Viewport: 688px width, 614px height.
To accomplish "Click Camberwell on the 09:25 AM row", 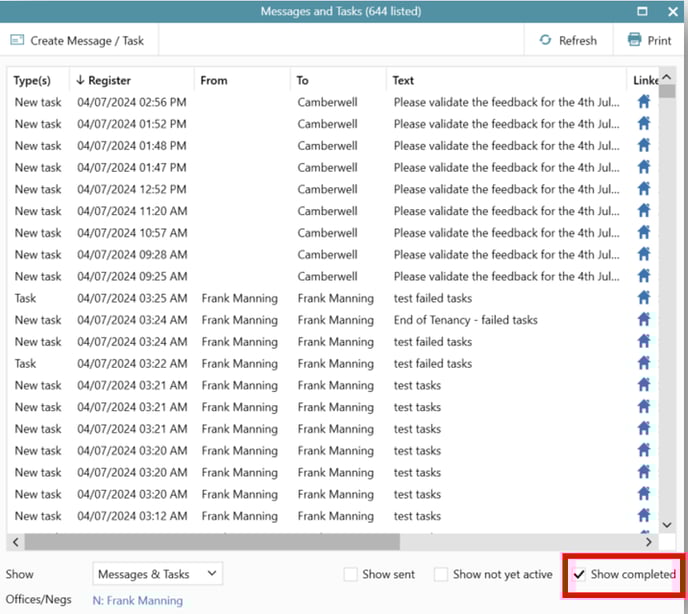I will pyautogui.click(x=327, y=276).
